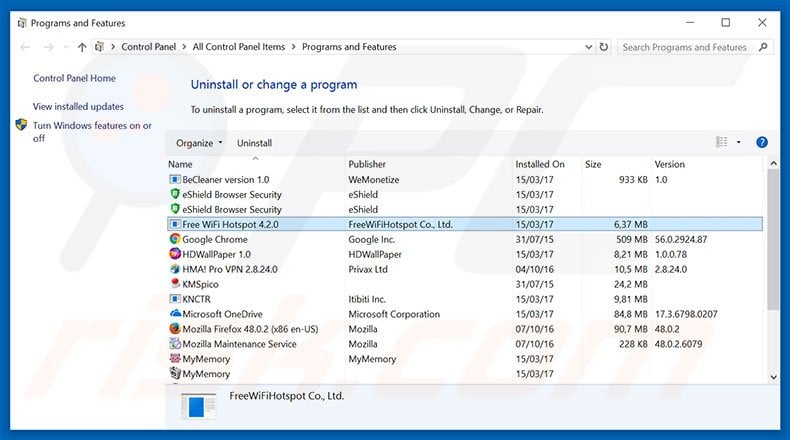The image size is (790, 440).
Task: Click the scrollbar up arrow
Action: click(773, 163)
